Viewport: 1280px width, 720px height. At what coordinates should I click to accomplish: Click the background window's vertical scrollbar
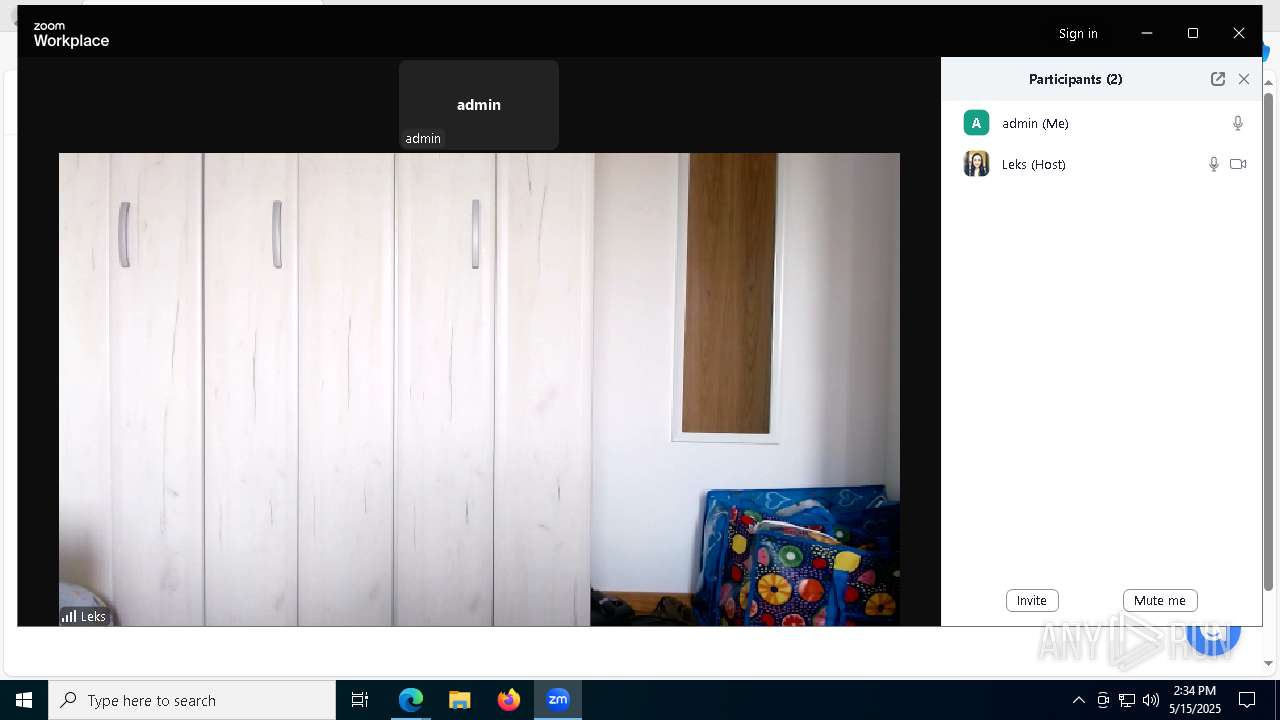[x=1269, y=340]
